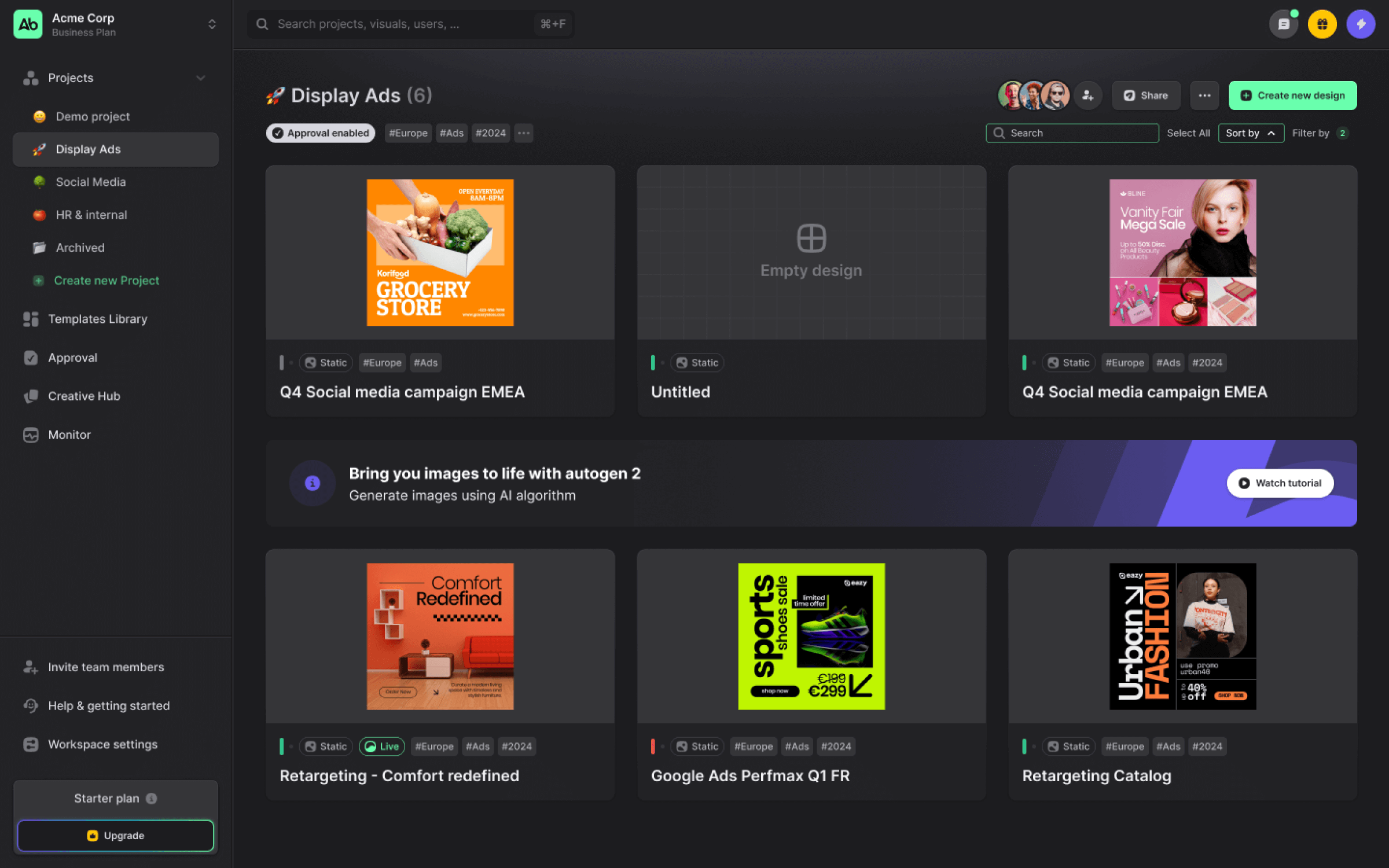
Task: Click the Starter plan info icon
Action: [x=152, y=799]
